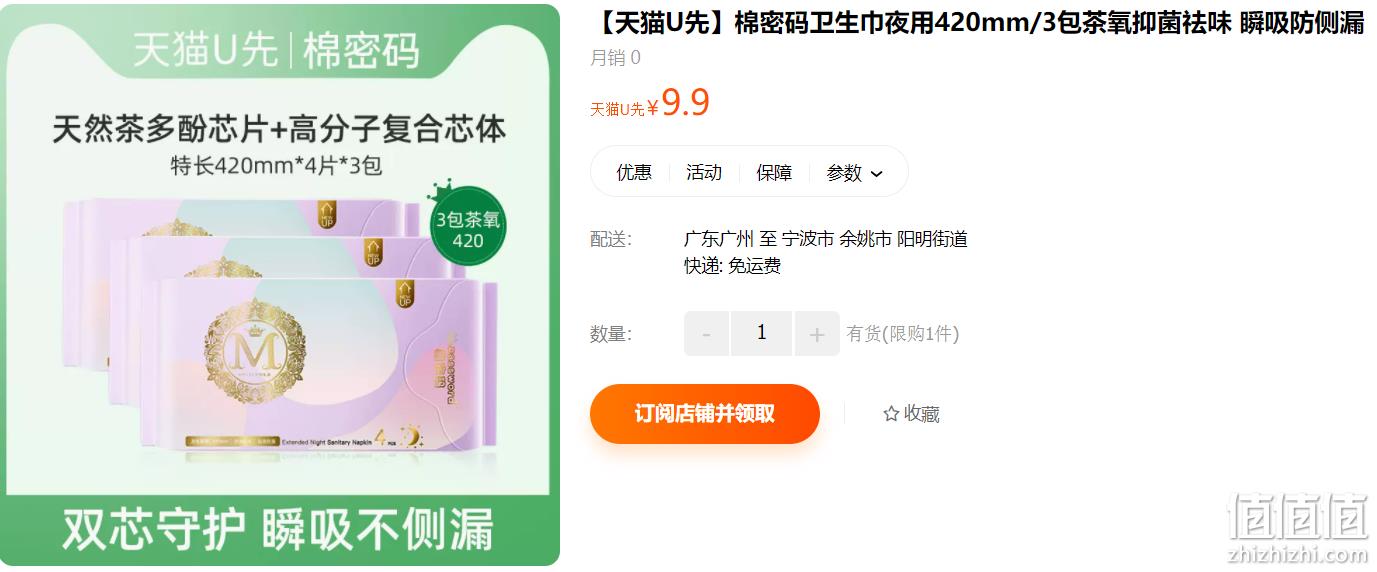Click the quantity input field
This screenshot has height=572, width=1377.
[762, 333]
